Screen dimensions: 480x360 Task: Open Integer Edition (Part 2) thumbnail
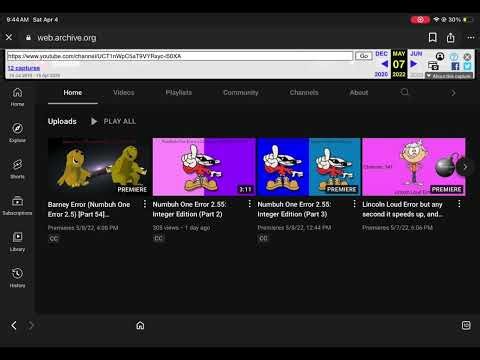(204, 167)
